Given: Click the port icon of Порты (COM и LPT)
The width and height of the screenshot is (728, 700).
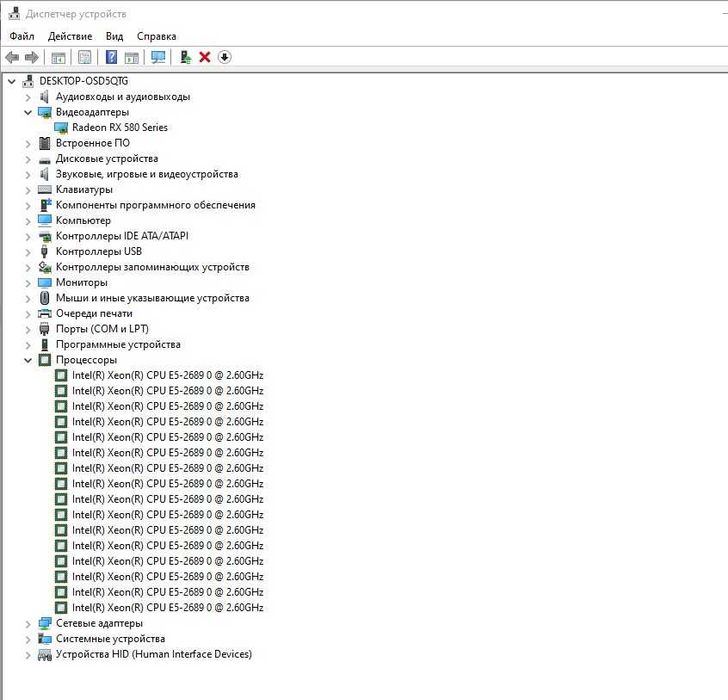Looking at the screenshot, I should 45,329.
